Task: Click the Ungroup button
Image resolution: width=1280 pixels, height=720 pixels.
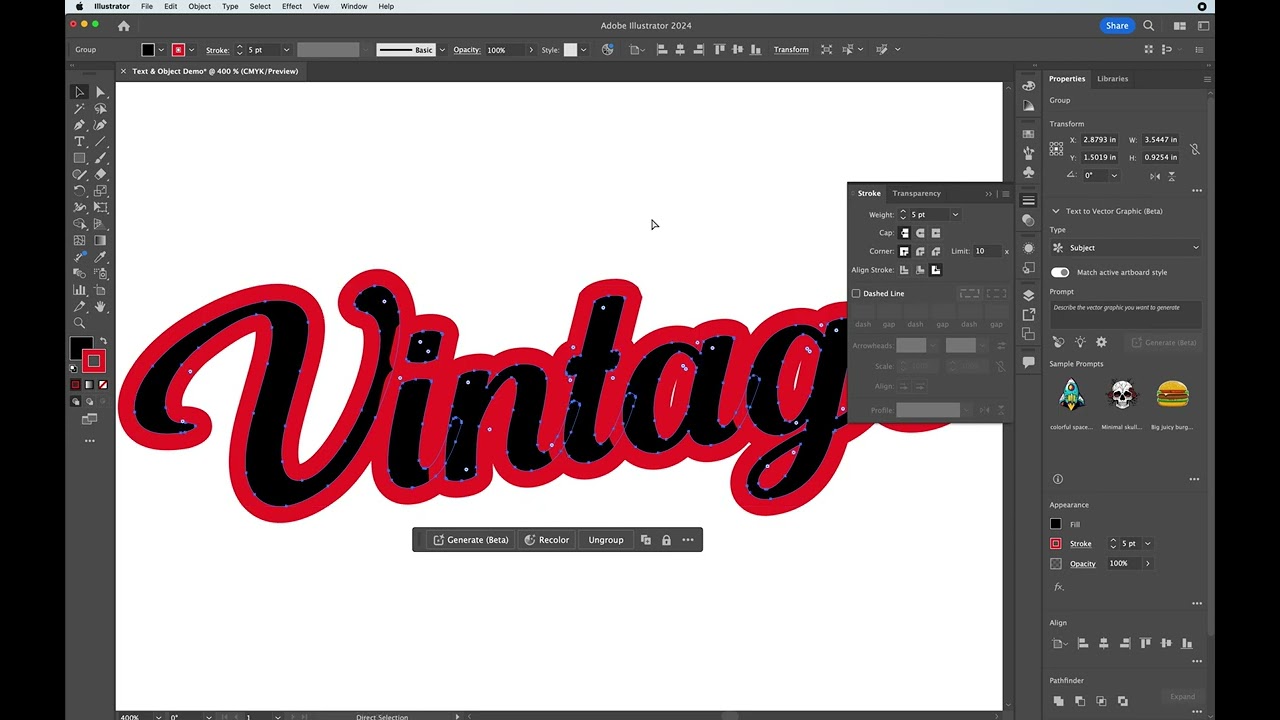Action: pyautogui.click(x=606, y=540)
